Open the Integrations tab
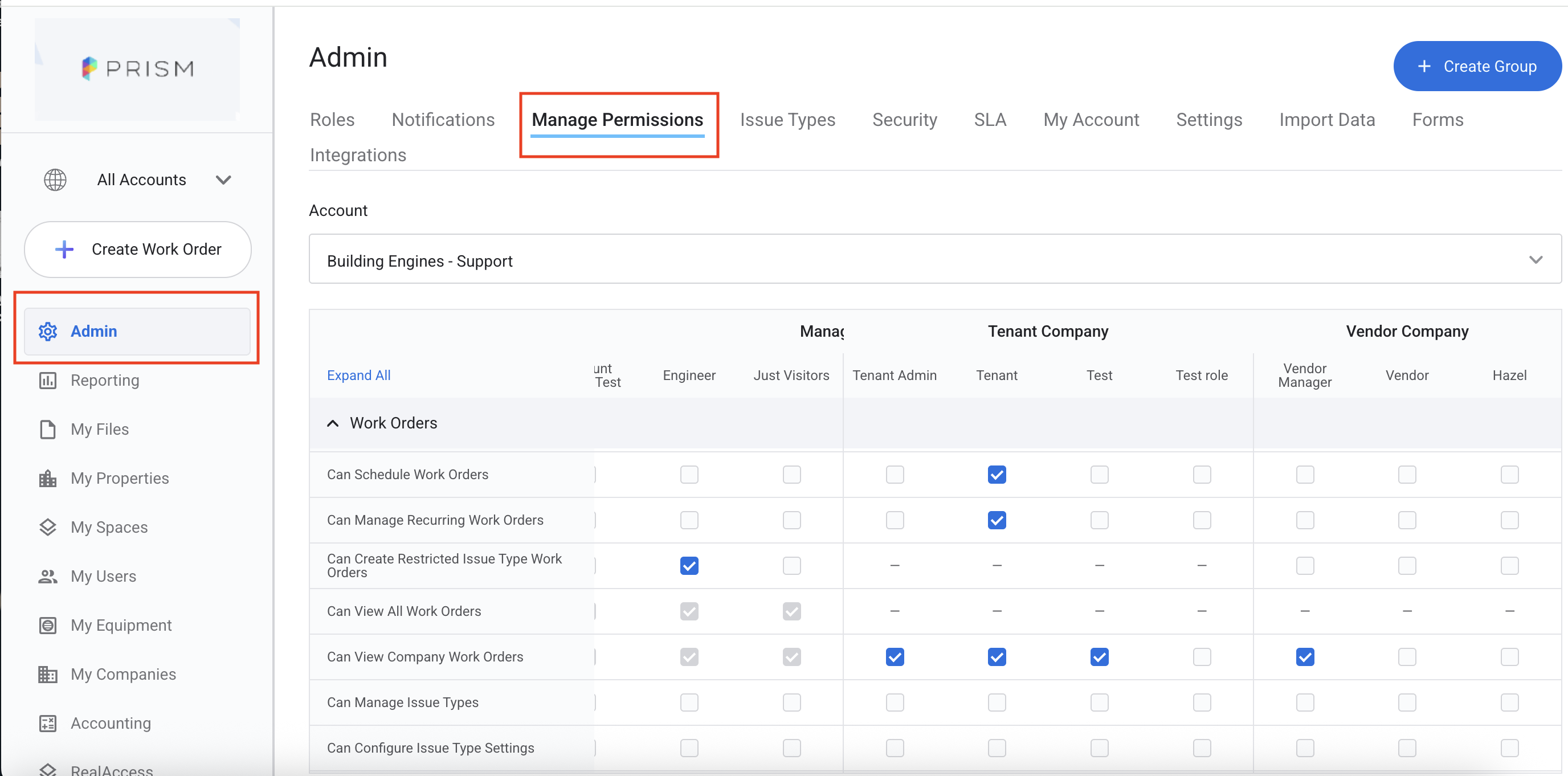 (x=358, y=155)
